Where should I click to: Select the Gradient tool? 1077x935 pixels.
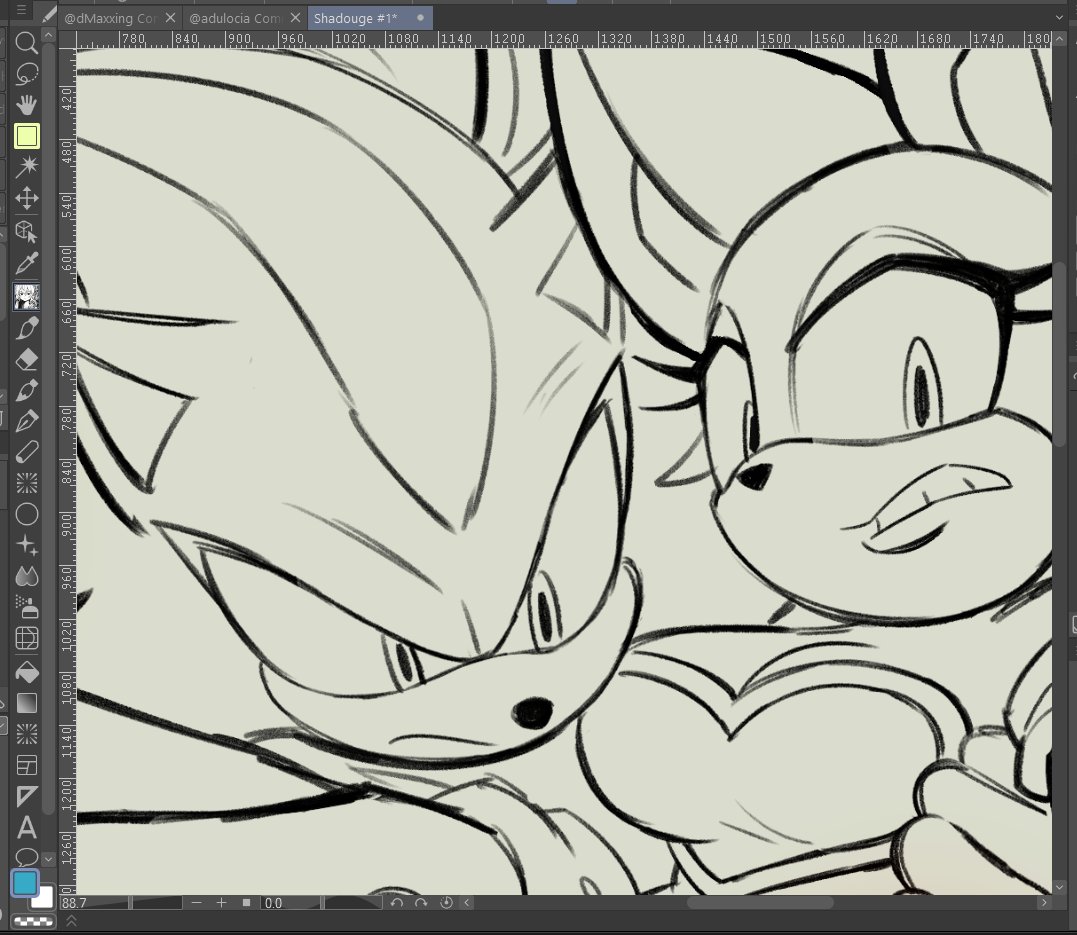coord(26,703)
